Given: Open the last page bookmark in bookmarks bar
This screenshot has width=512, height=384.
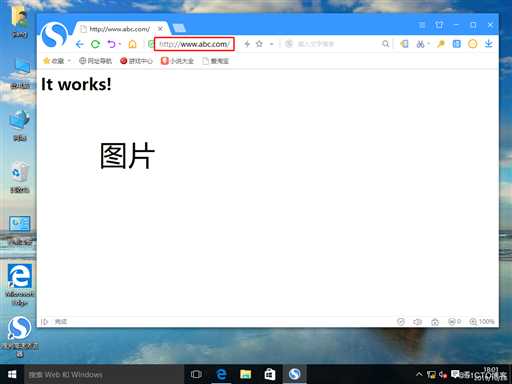Looking at the screenshot, I should click(215, 61).
